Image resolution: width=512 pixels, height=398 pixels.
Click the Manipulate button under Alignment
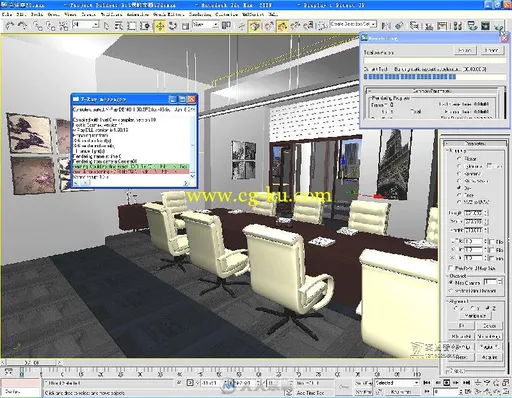point(476,316)
